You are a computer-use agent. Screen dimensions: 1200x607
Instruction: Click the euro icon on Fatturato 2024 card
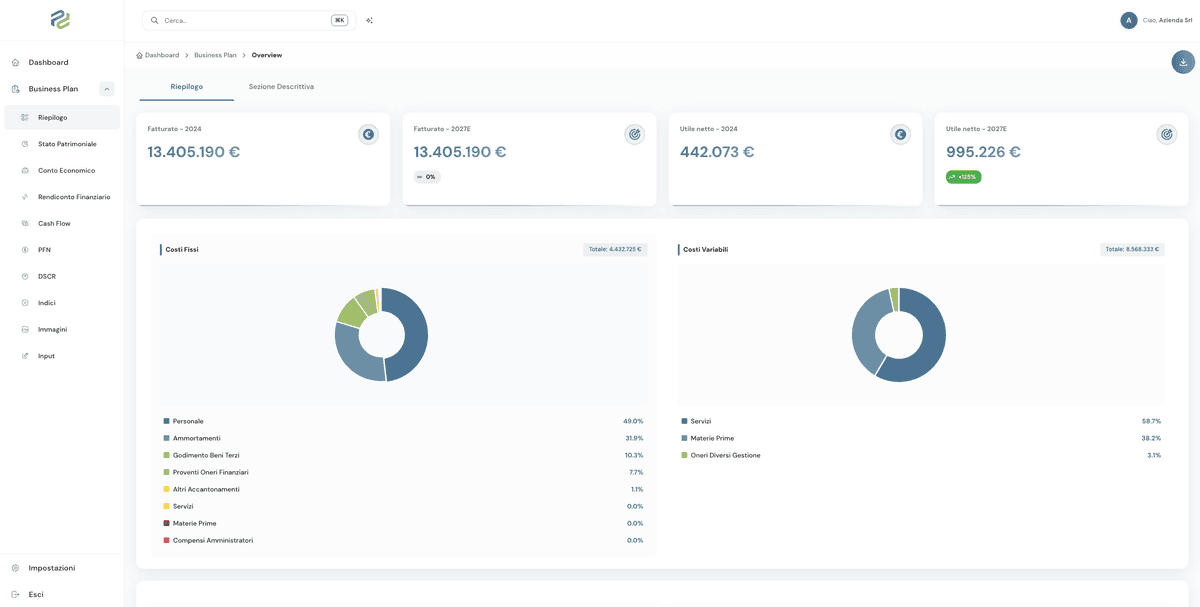coord(368,134)
